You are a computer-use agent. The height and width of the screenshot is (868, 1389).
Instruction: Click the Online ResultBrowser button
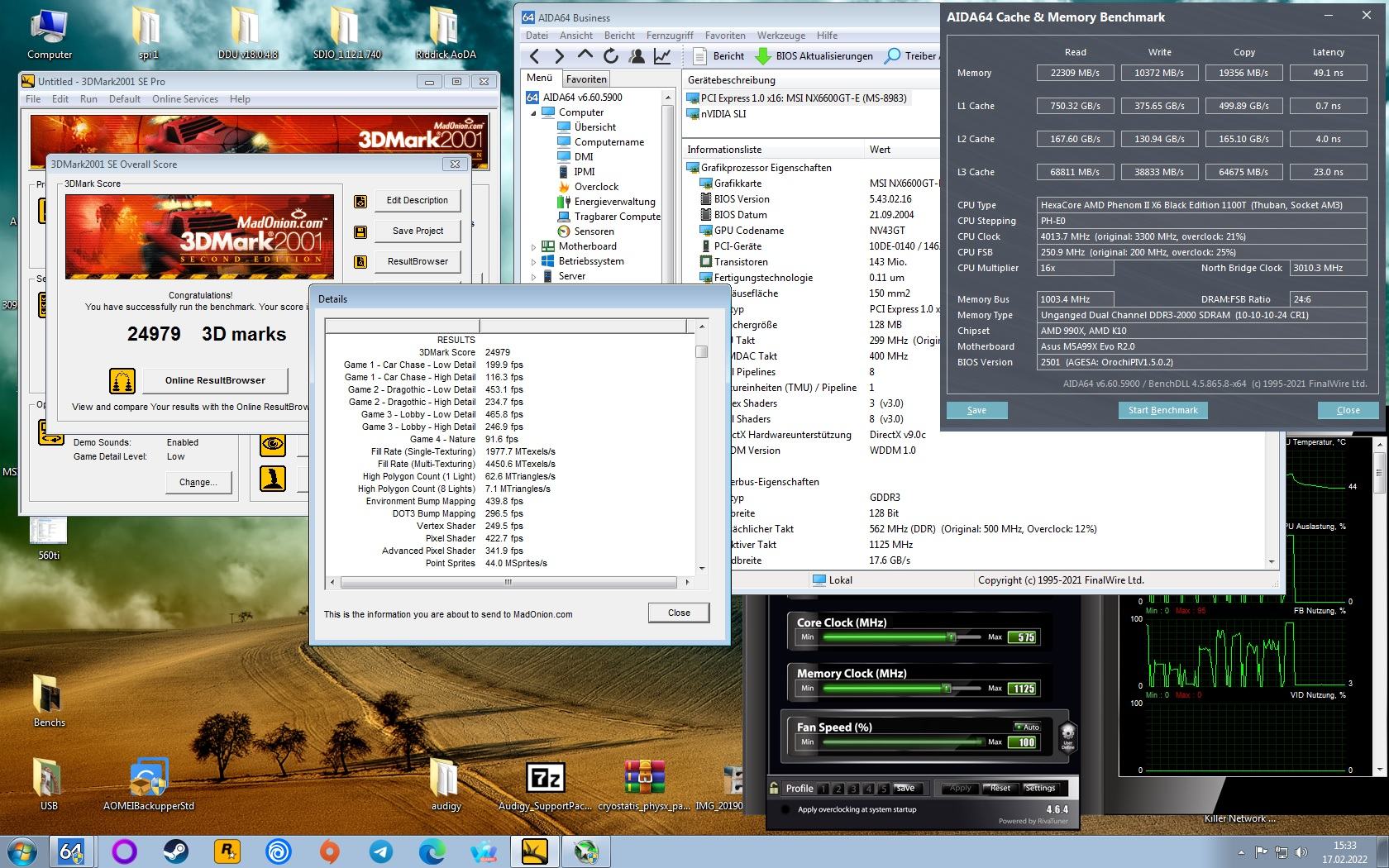tap(215, 380)
